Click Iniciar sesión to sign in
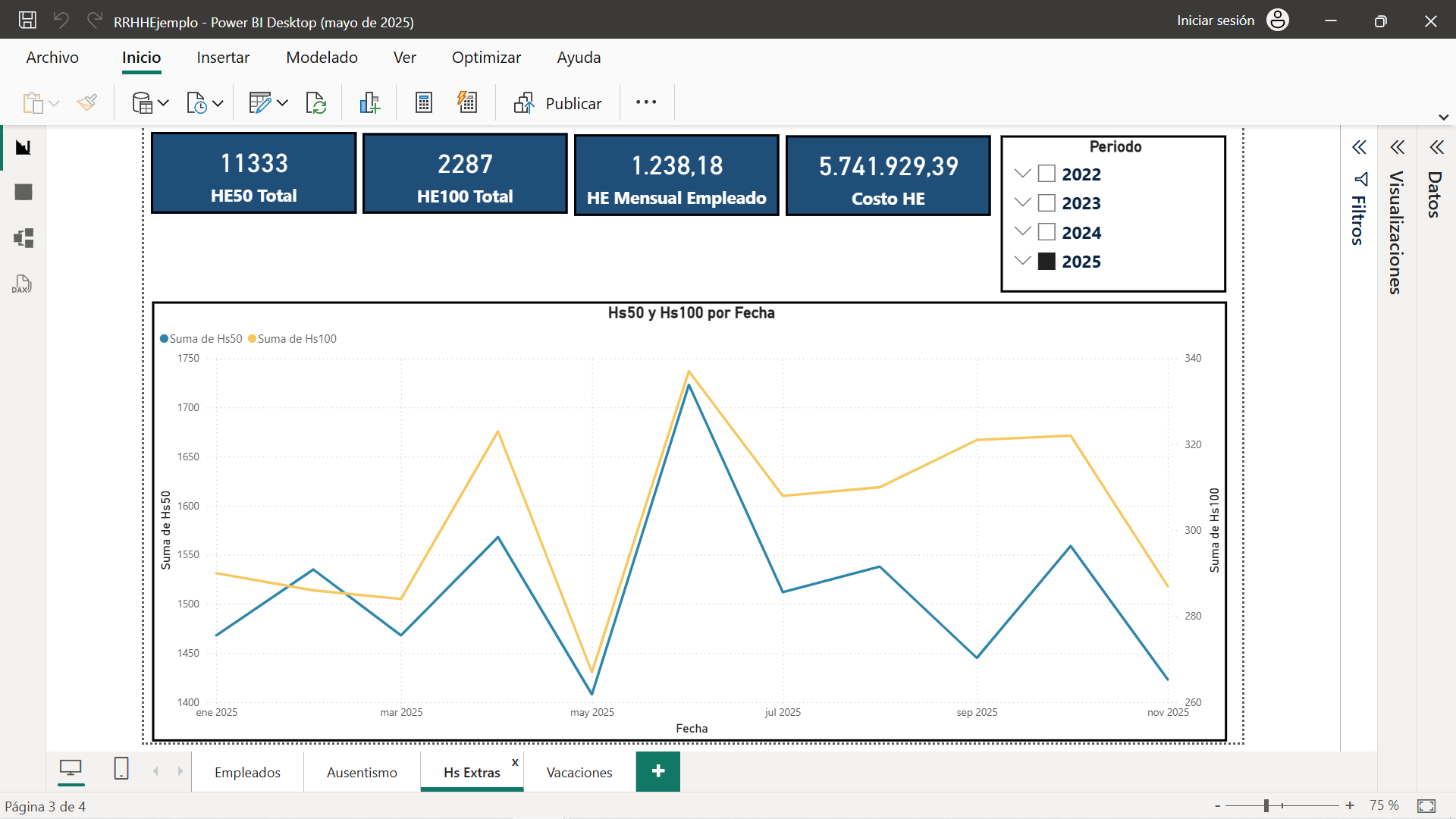1456x819 pixels. (1216, 20)
